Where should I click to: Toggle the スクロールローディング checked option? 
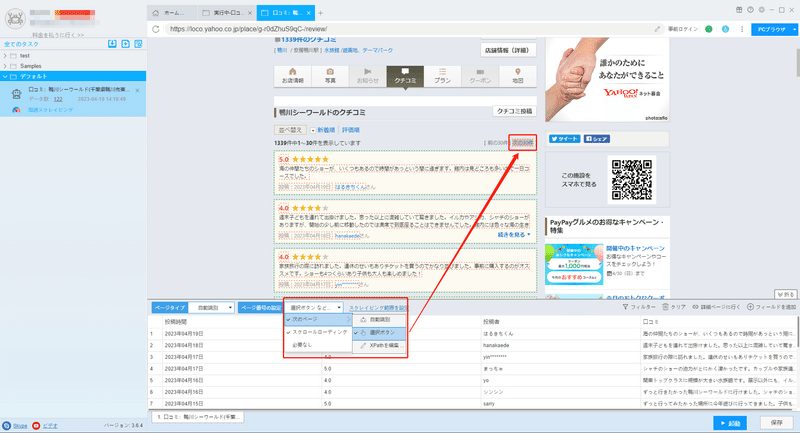point(318,332)
